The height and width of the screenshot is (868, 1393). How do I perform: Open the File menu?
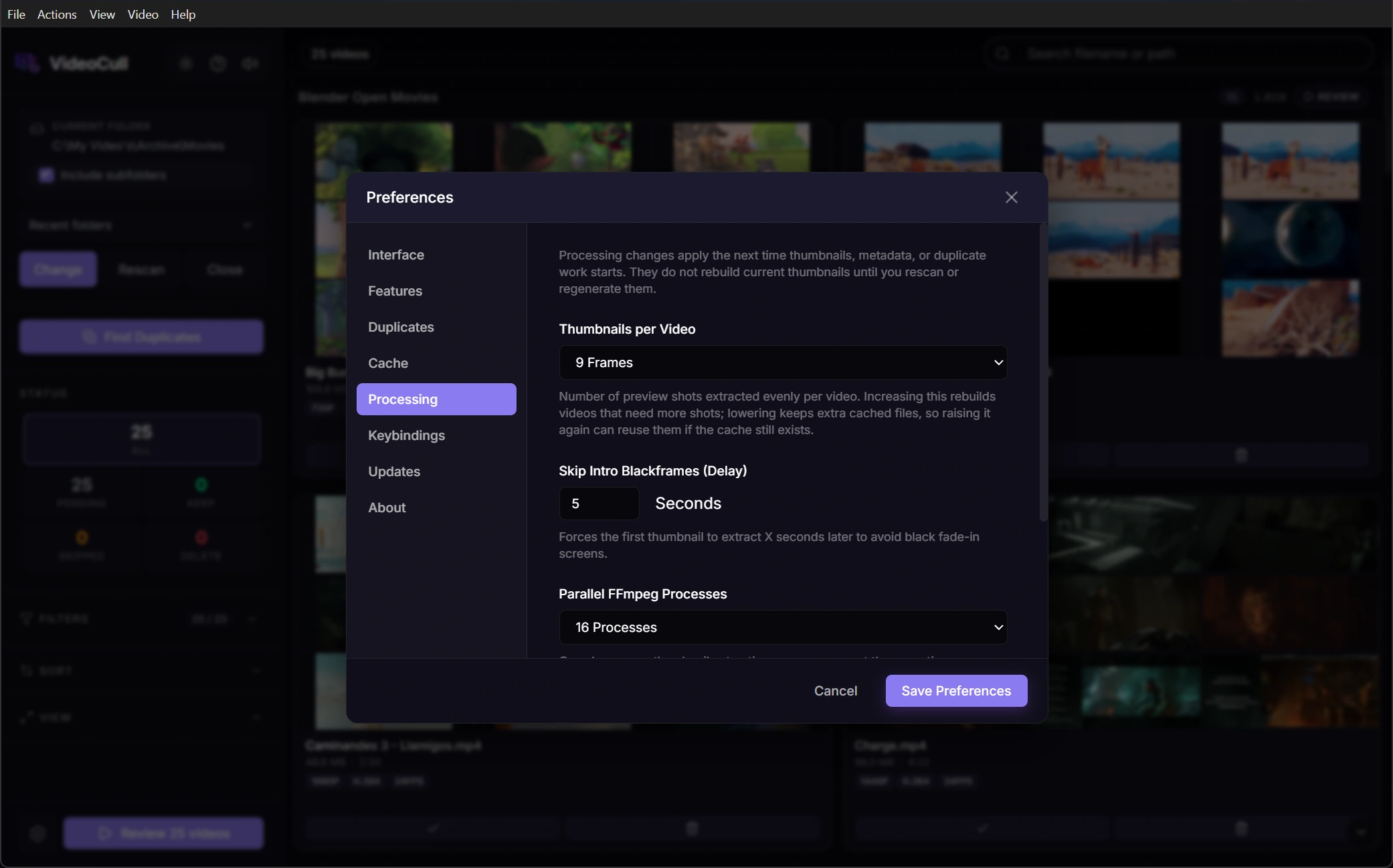click(x=16, y=14)
